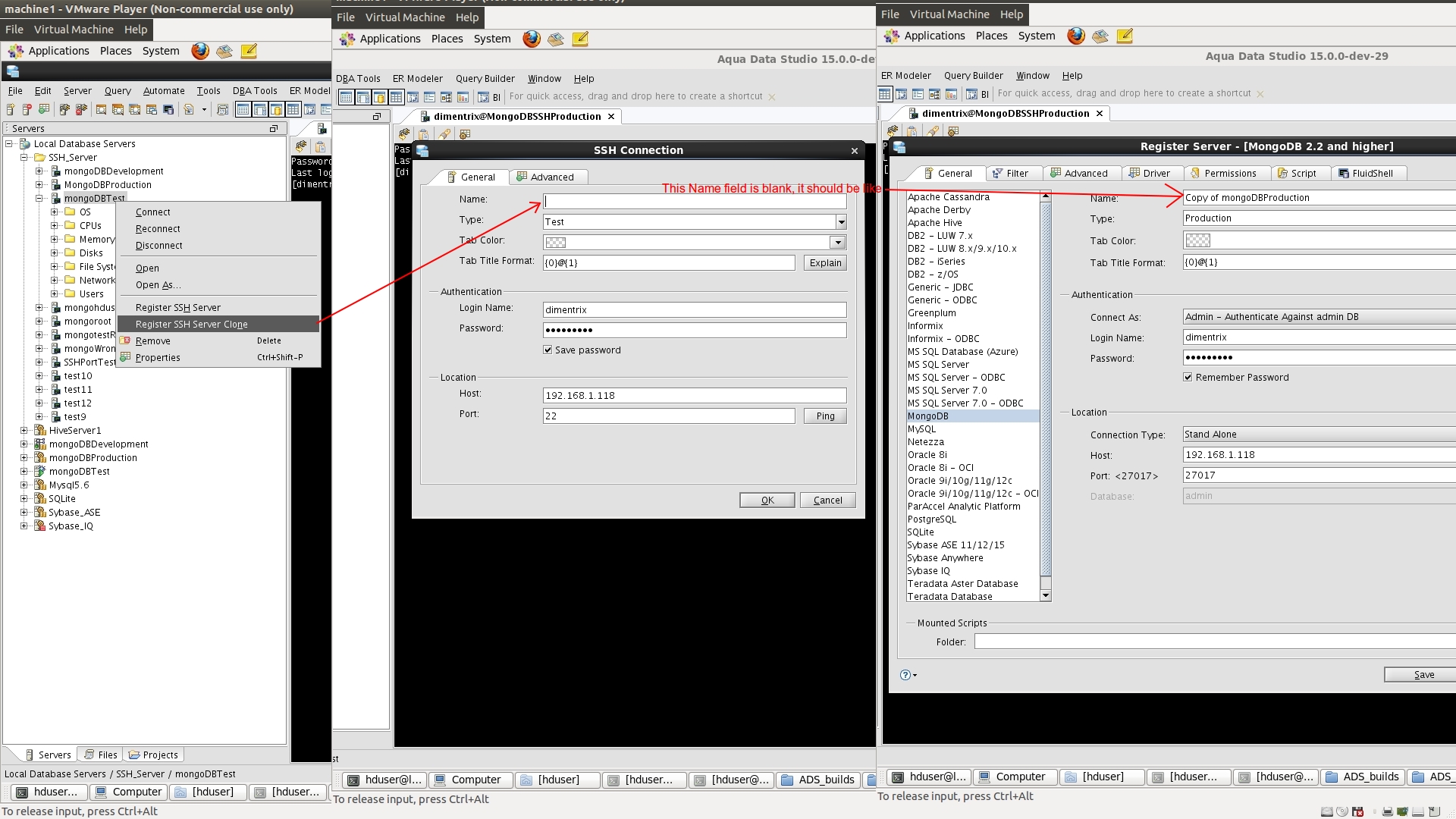
Task: Click Cancel in the SSH Connection dialog
Action: click(x=827, y=500)
